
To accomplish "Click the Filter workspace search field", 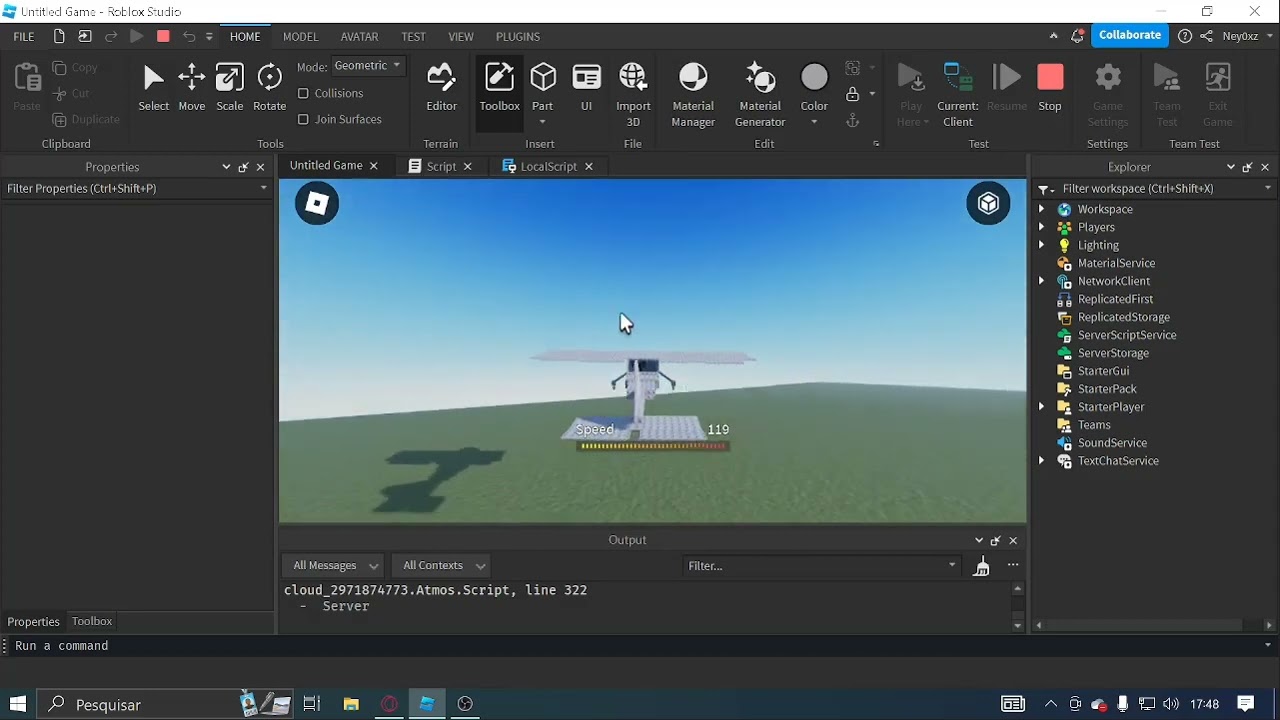I will 1155,188.
